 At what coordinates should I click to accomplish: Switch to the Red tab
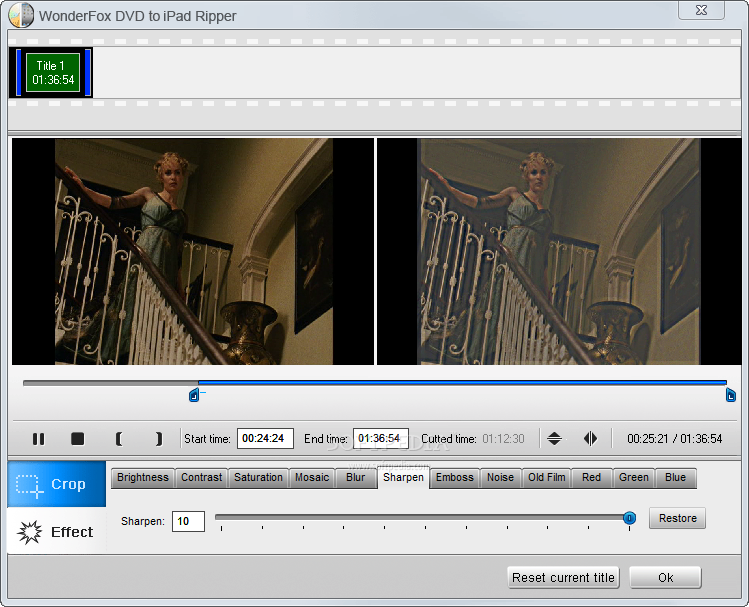click(591, 478)
